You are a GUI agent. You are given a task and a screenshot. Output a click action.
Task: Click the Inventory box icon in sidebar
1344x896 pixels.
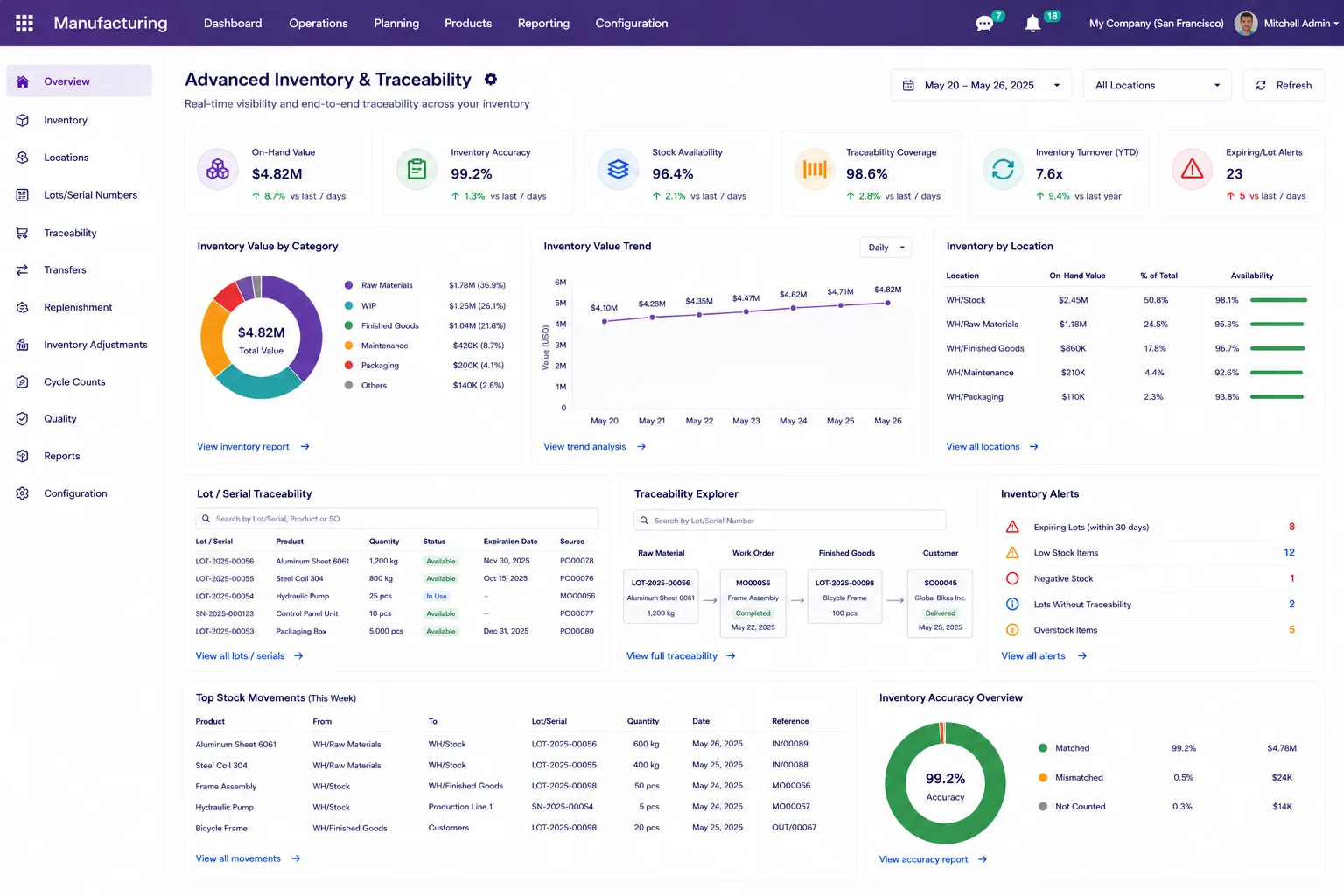coord(23,120)
